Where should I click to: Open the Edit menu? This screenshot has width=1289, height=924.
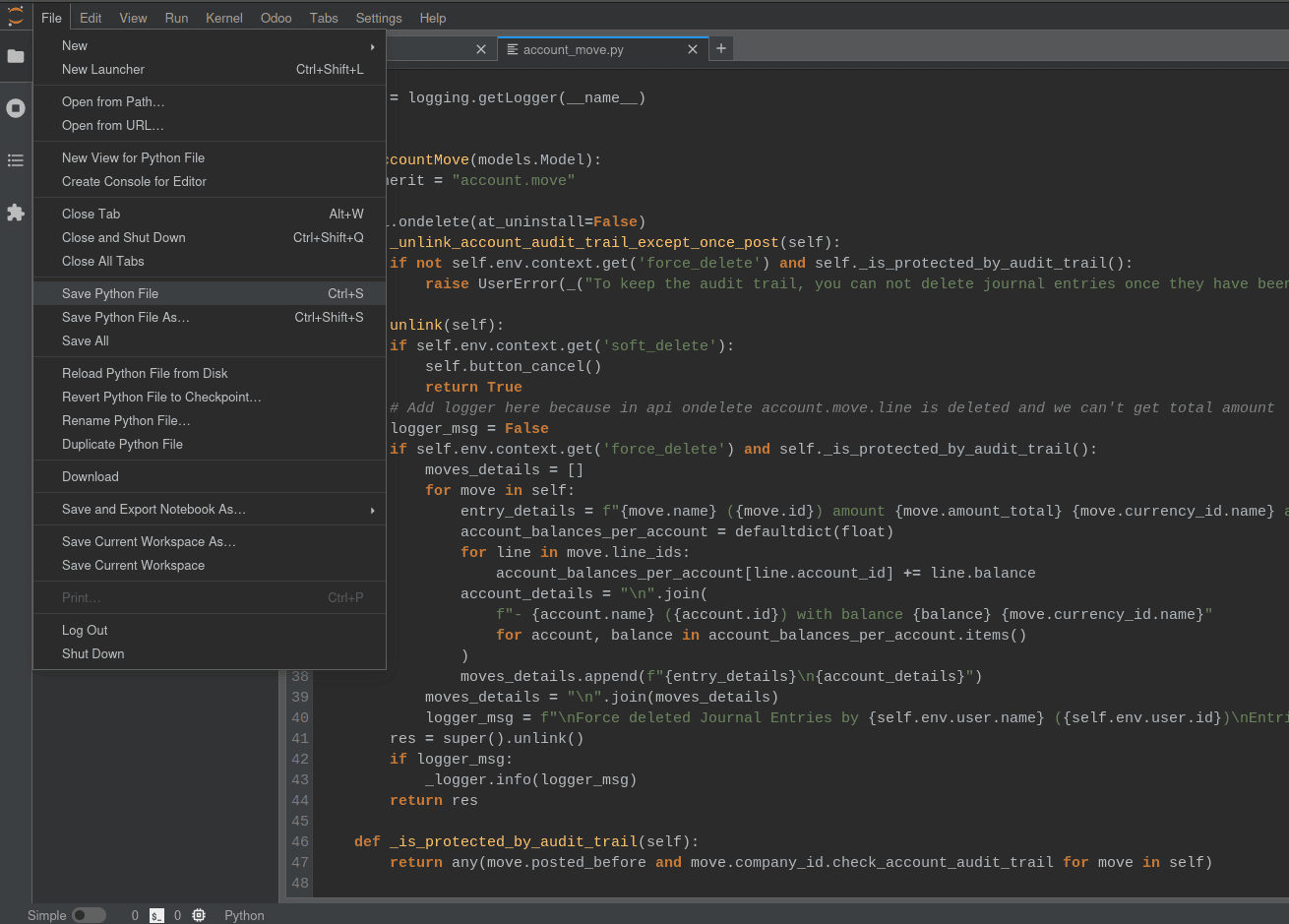[x=91, y=18]
